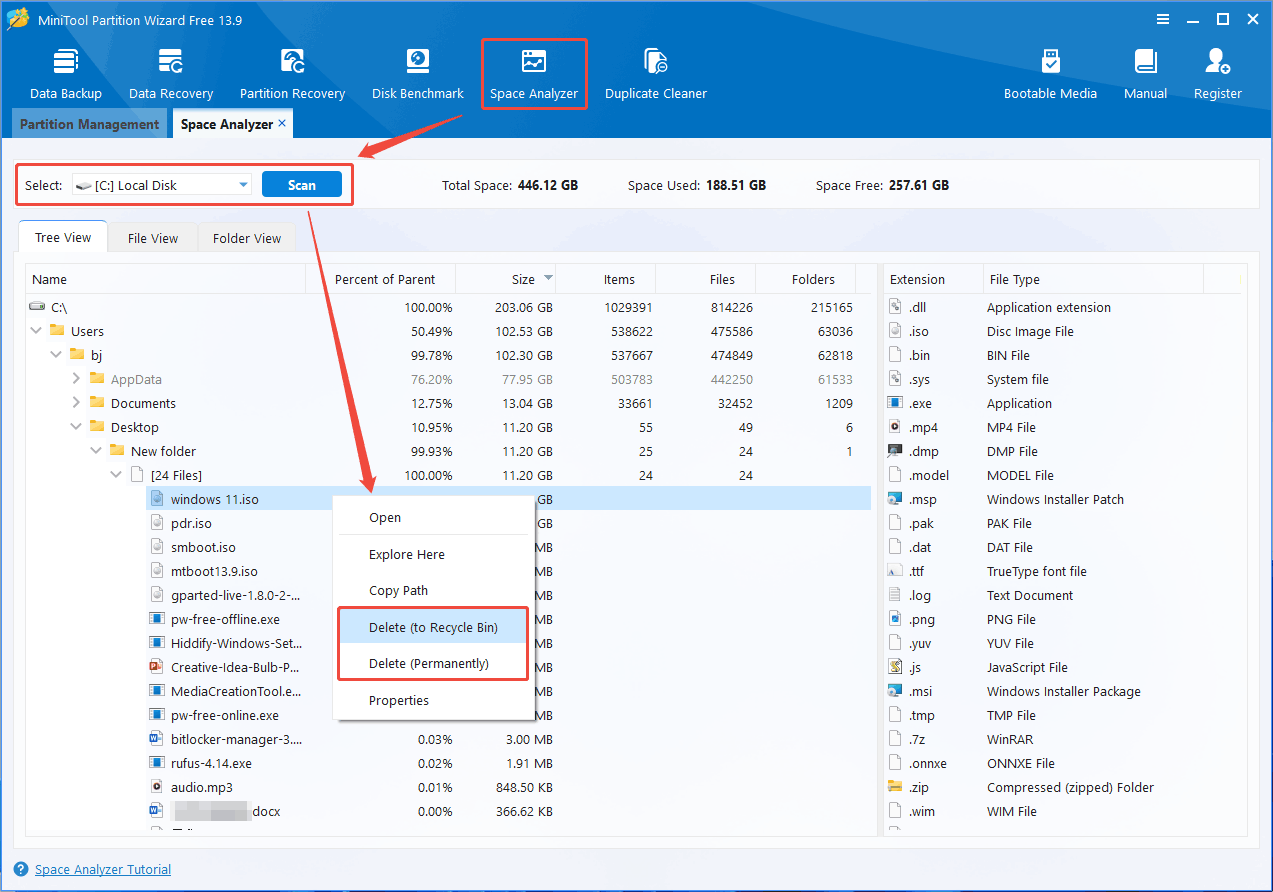Click the Space Analyzer toolbar icon
Image resolution: width=1273 pixels, height=892 pixels.
coord(534,62)
